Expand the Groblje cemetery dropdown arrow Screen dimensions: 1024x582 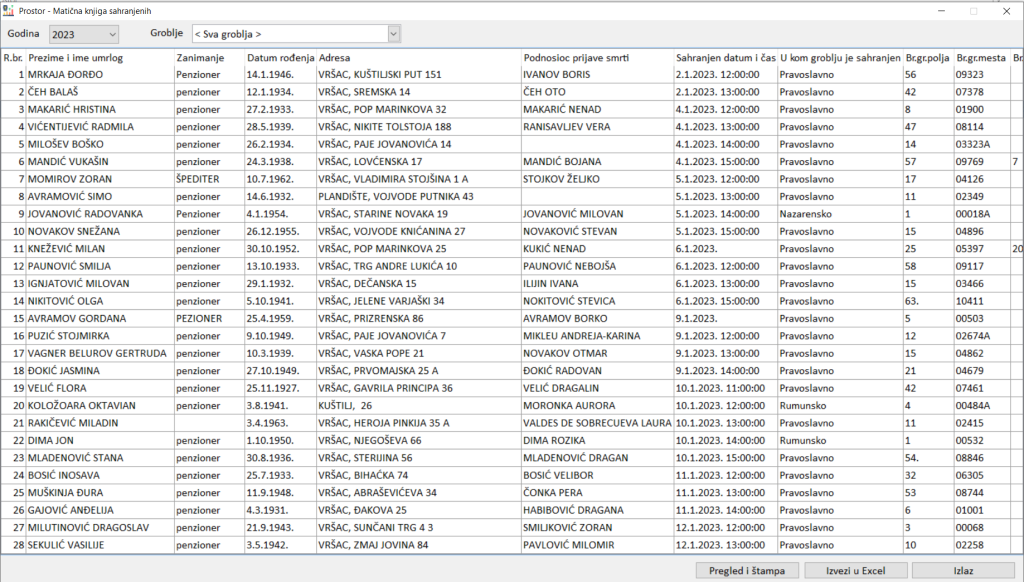tap(393, 35)
